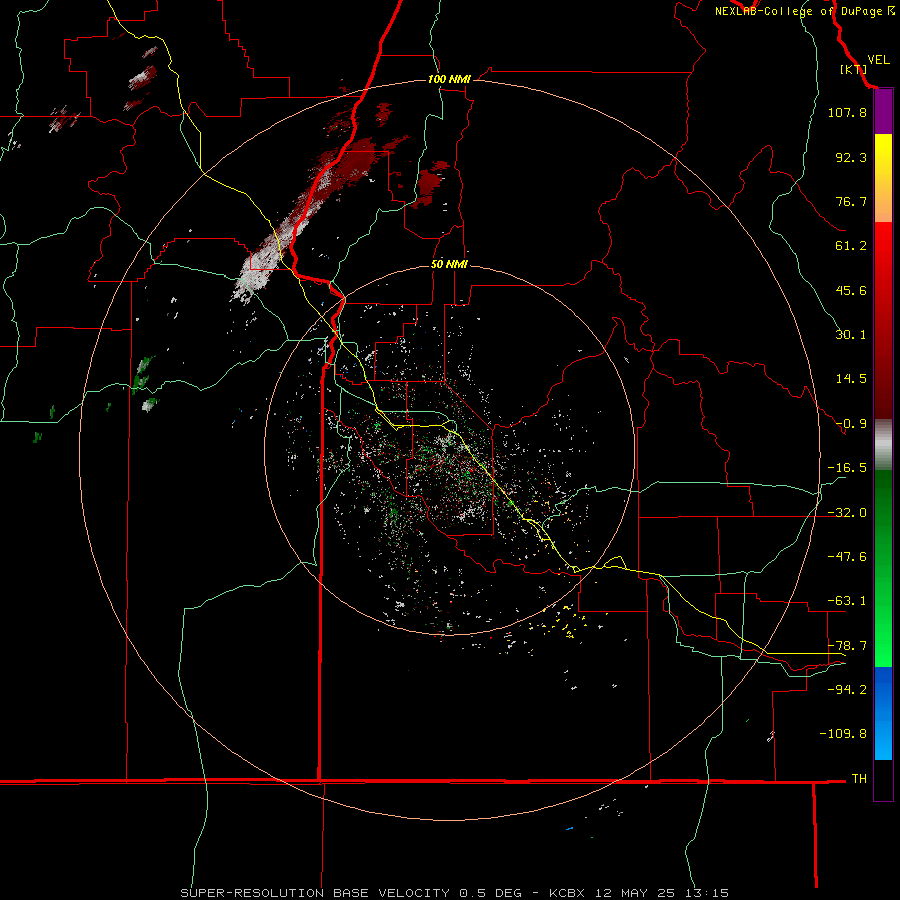The width and height of the screenshot is (900, 900).
Task: Select the "VEL" legend title
Action: 878,60
